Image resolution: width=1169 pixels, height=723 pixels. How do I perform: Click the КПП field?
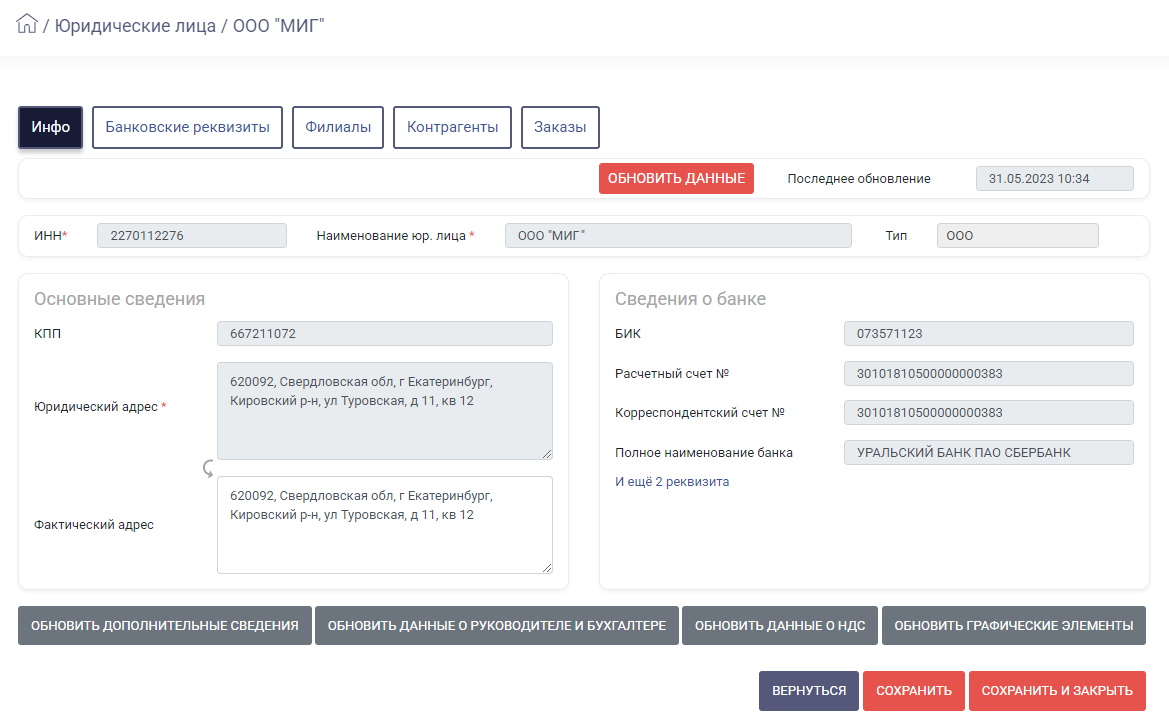(x=385, y=333)
